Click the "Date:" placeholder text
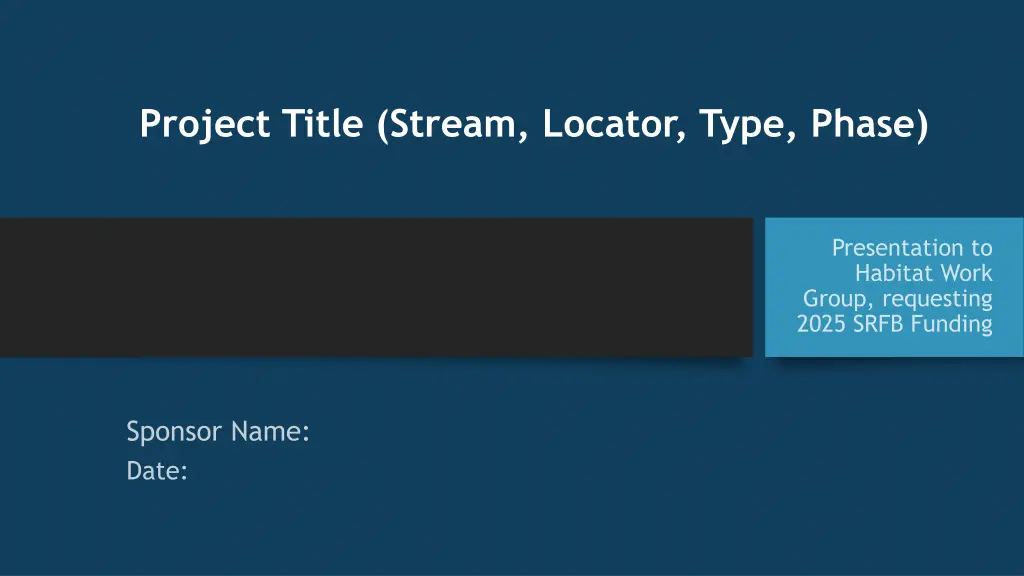This screenshot has width=1024, height=576. (x=157, y=470)
